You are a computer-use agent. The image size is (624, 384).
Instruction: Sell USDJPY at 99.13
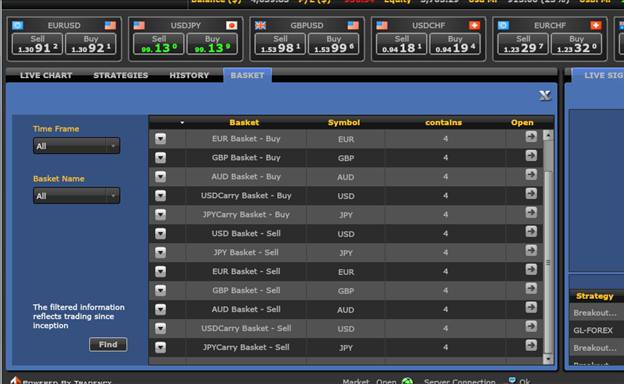pos(159,44)
